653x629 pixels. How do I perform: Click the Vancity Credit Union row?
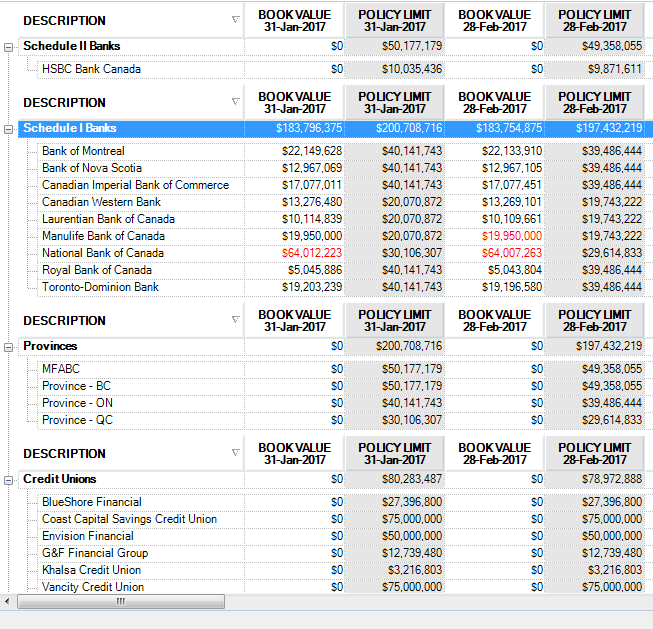coord(93,587)
